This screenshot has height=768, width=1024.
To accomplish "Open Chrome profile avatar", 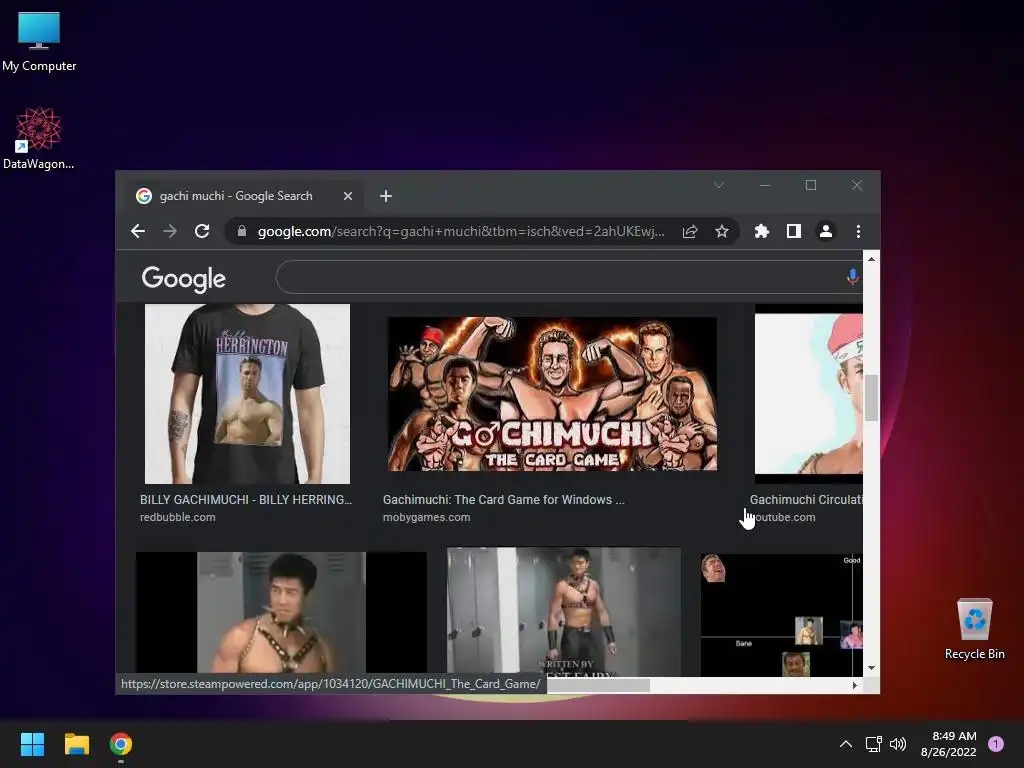I will [x=825, y=231].
